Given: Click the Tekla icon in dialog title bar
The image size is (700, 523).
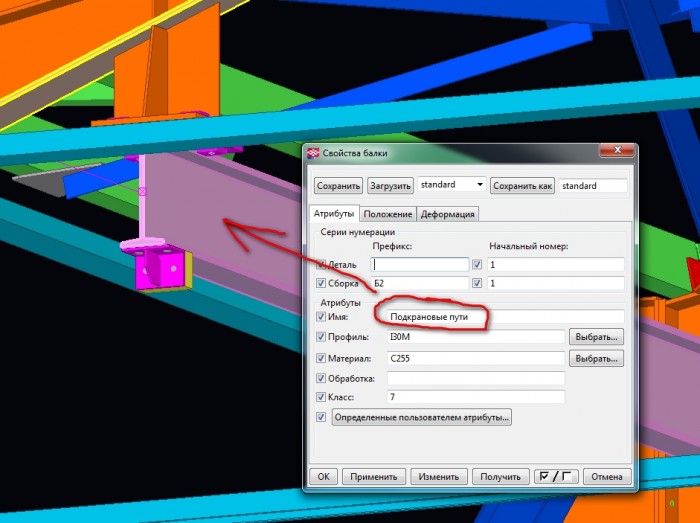Looking at the screenshot, I should (313, 153).
